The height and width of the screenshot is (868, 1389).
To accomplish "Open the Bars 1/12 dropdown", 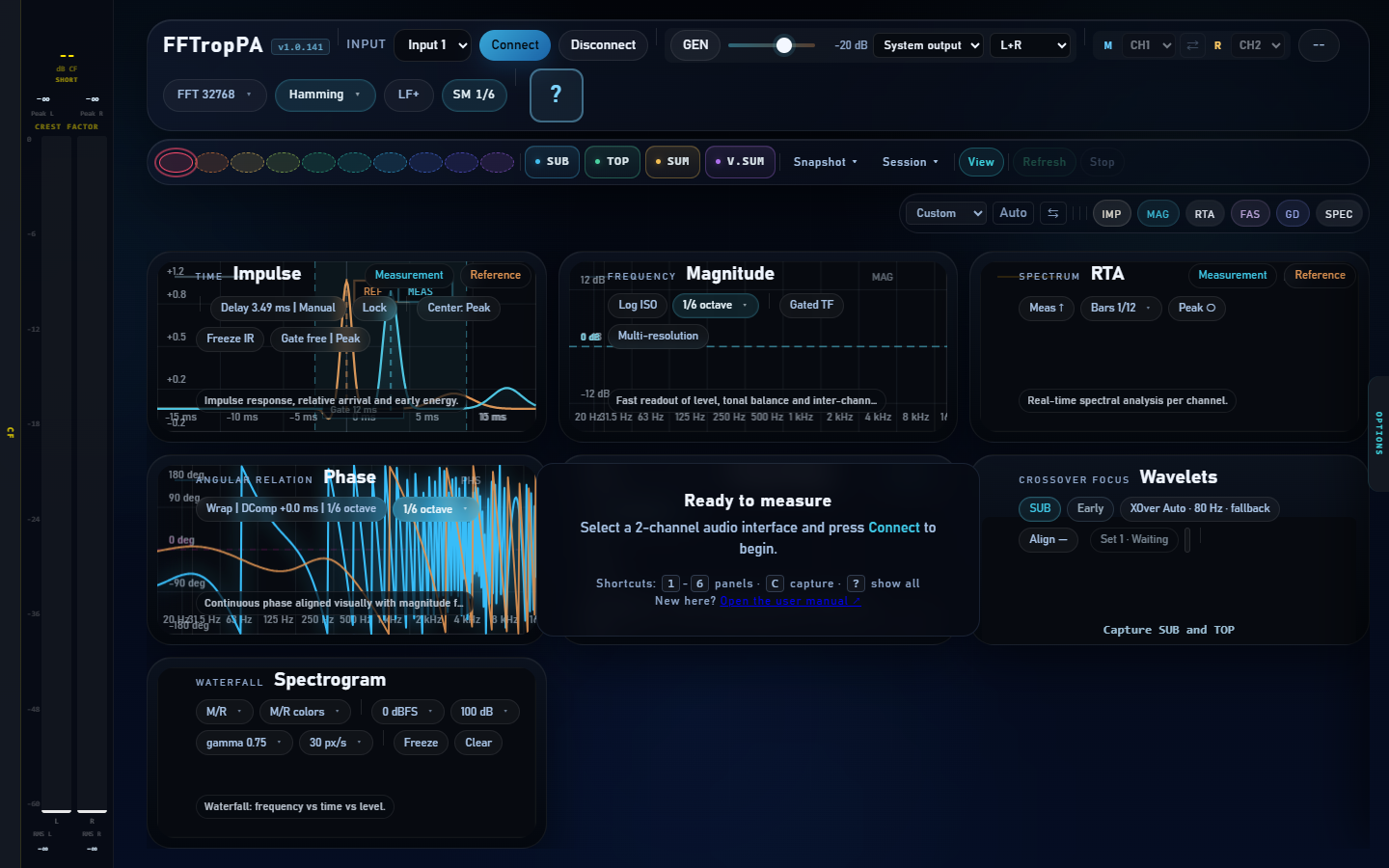I will [x=1121, y=308].
